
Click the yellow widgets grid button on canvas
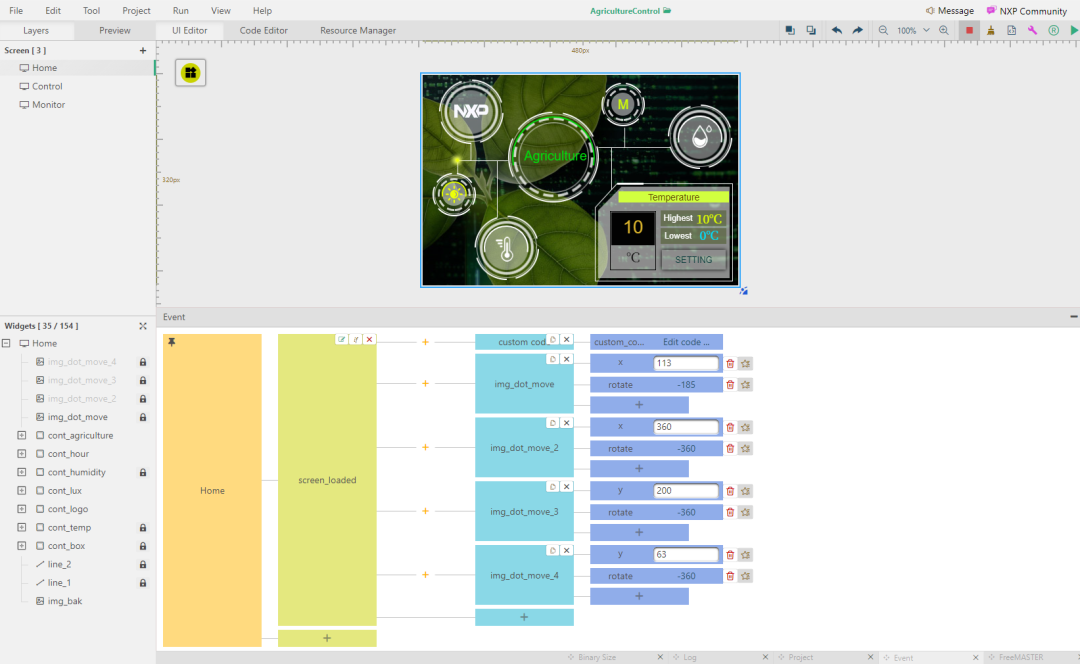(190, 72)
